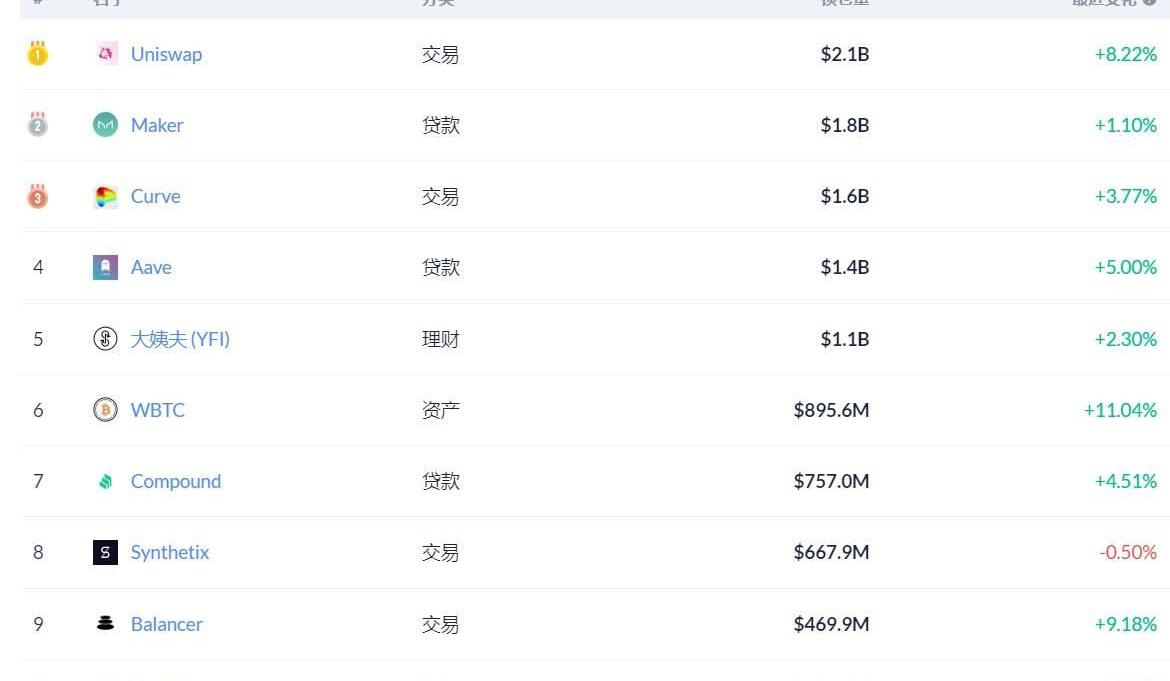Open the 大姨夫 (YFI) project link
1170x681 pixels.
click(x=180, y=339)
